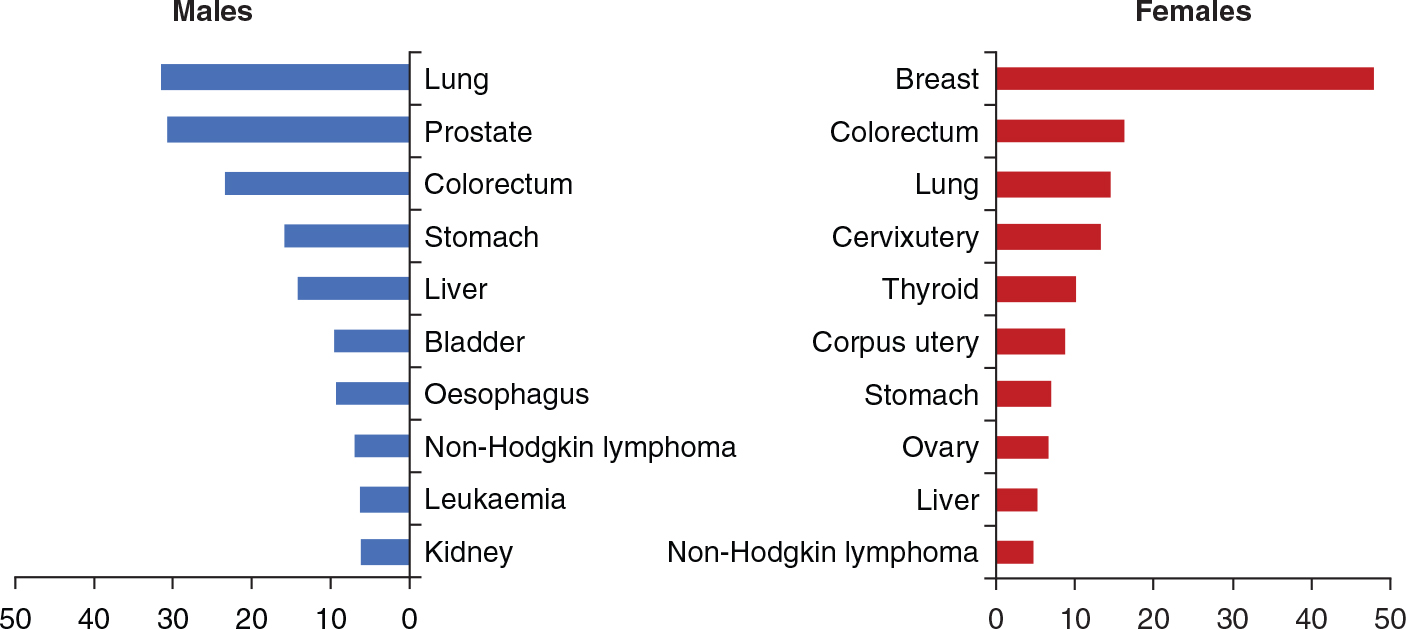1406x629 pixels.
Task: Select the blue Prostate bar
Action: coord(288,130)
